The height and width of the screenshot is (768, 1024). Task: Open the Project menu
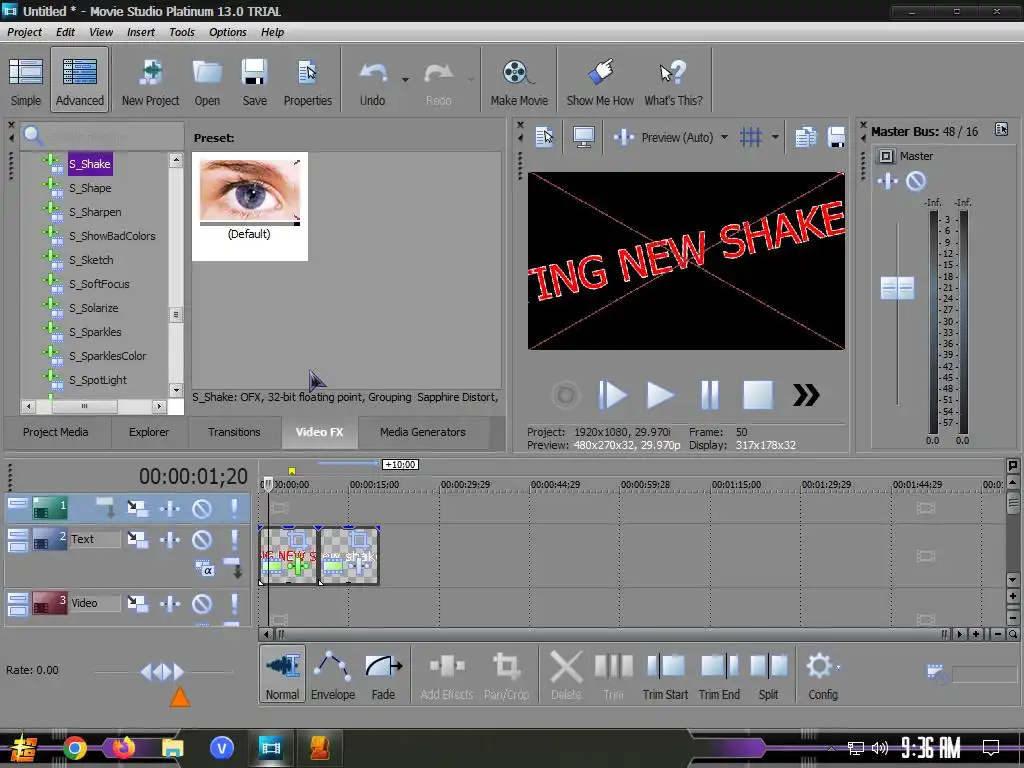(24, 32)
